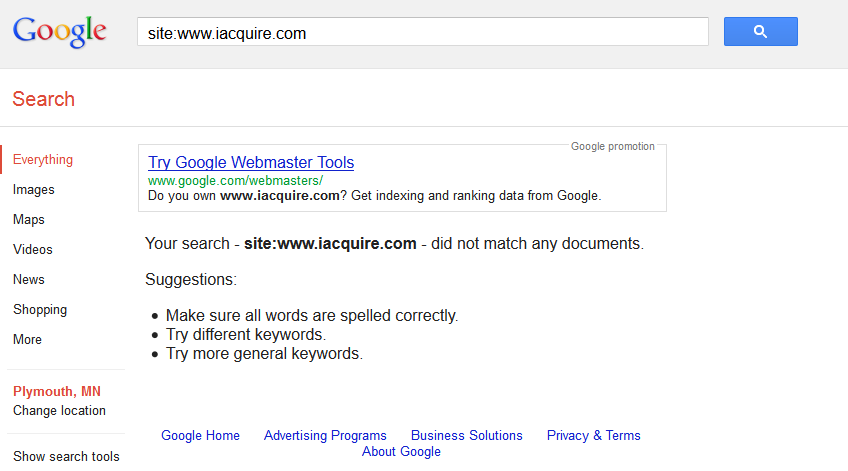
Task: Click 'Make sure all words are spelled correctly.'
Action: coord(312,315)
